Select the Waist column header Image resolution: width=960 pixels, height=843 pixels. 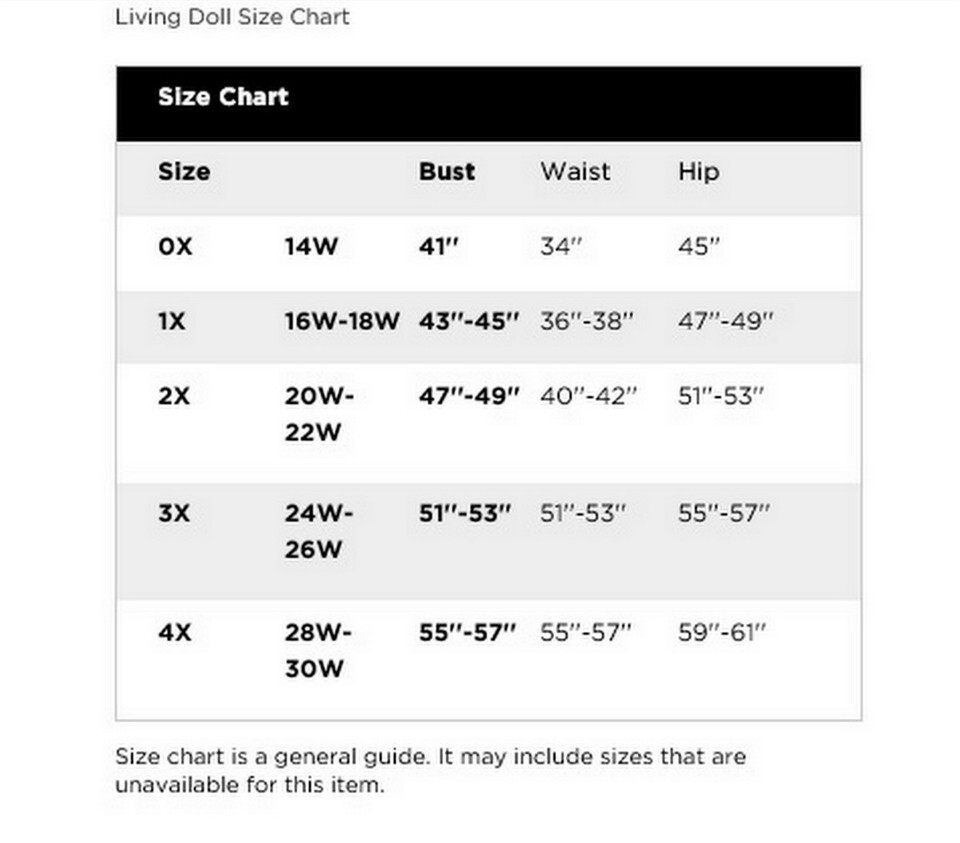pos(575,171)
